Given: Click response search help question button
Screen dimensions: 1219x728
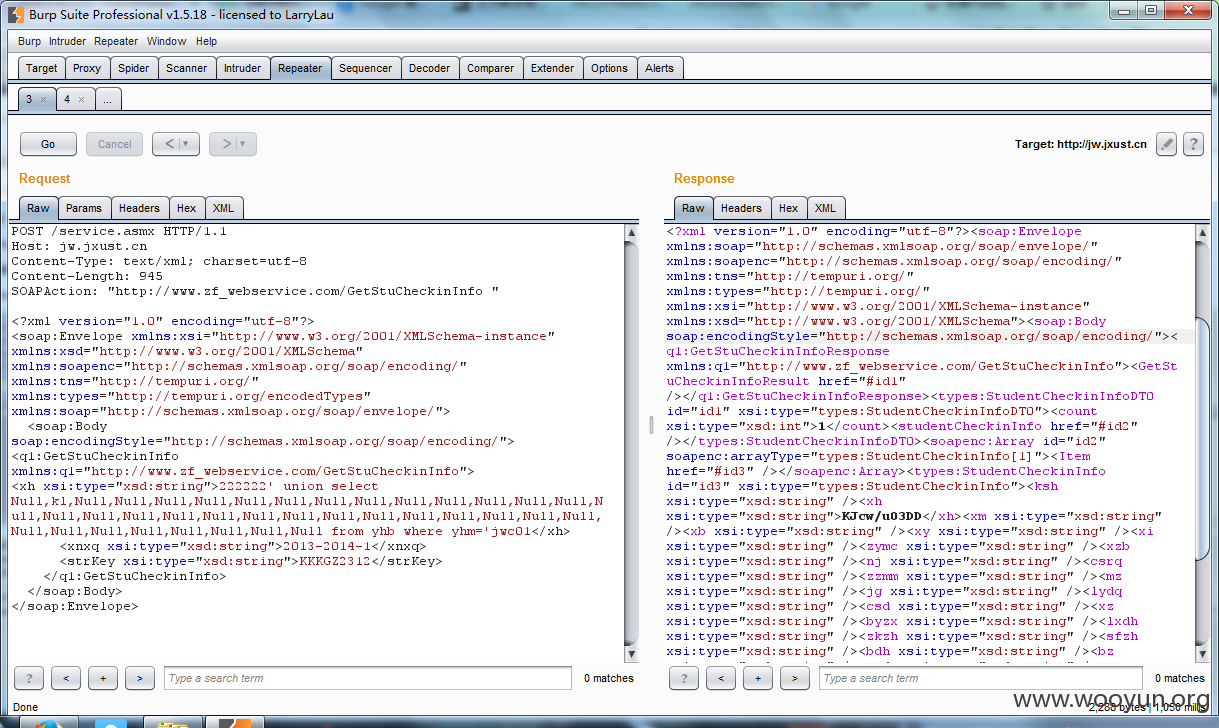Looking at the screenshot, I should (684, 678).
